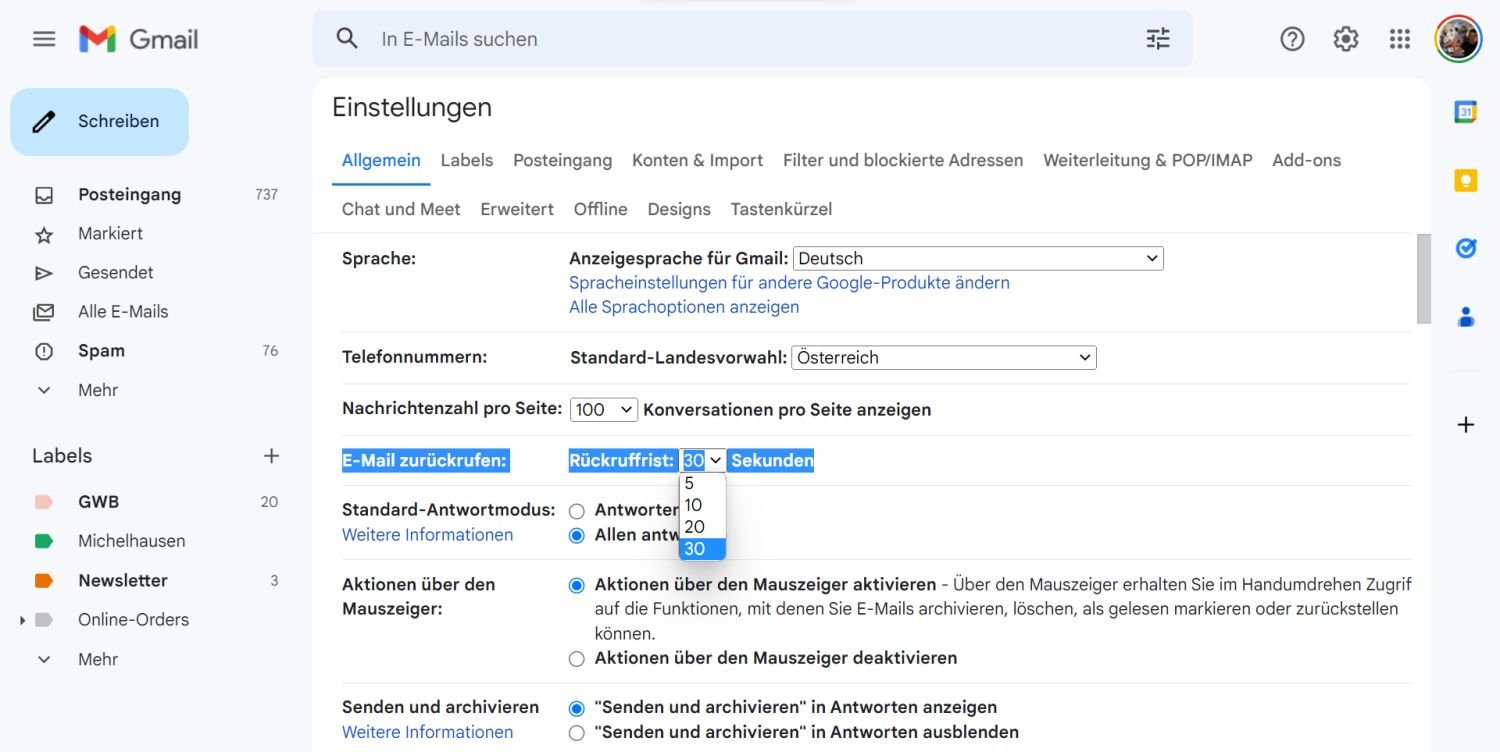Open Google Calendar side panel icon
The width and height of the screenshot is (1500, 752).
1465,112
